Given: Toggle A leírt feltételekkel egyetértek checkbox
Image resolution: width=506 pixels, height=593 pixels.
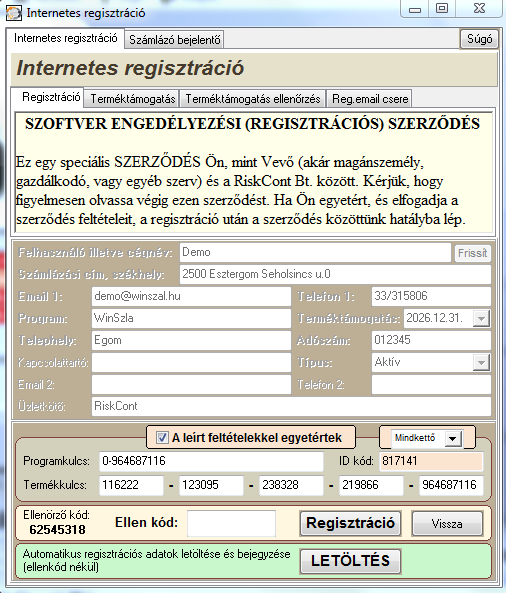Looking at the screenshot, I should pyautogui.click(x=162, y=438).
